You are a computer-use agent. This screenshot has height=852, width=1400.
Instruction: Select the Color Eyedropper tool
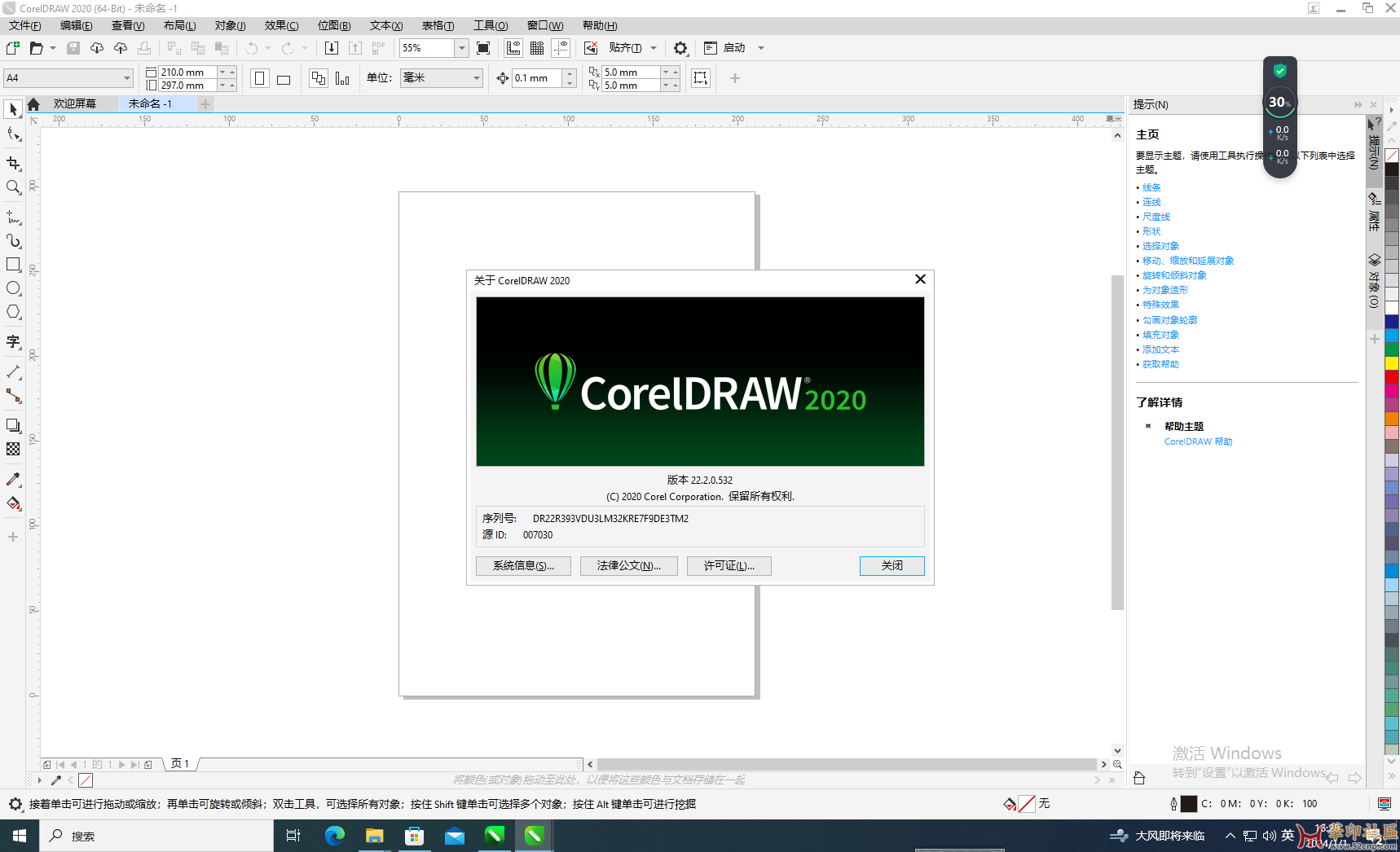click(13, 479)
